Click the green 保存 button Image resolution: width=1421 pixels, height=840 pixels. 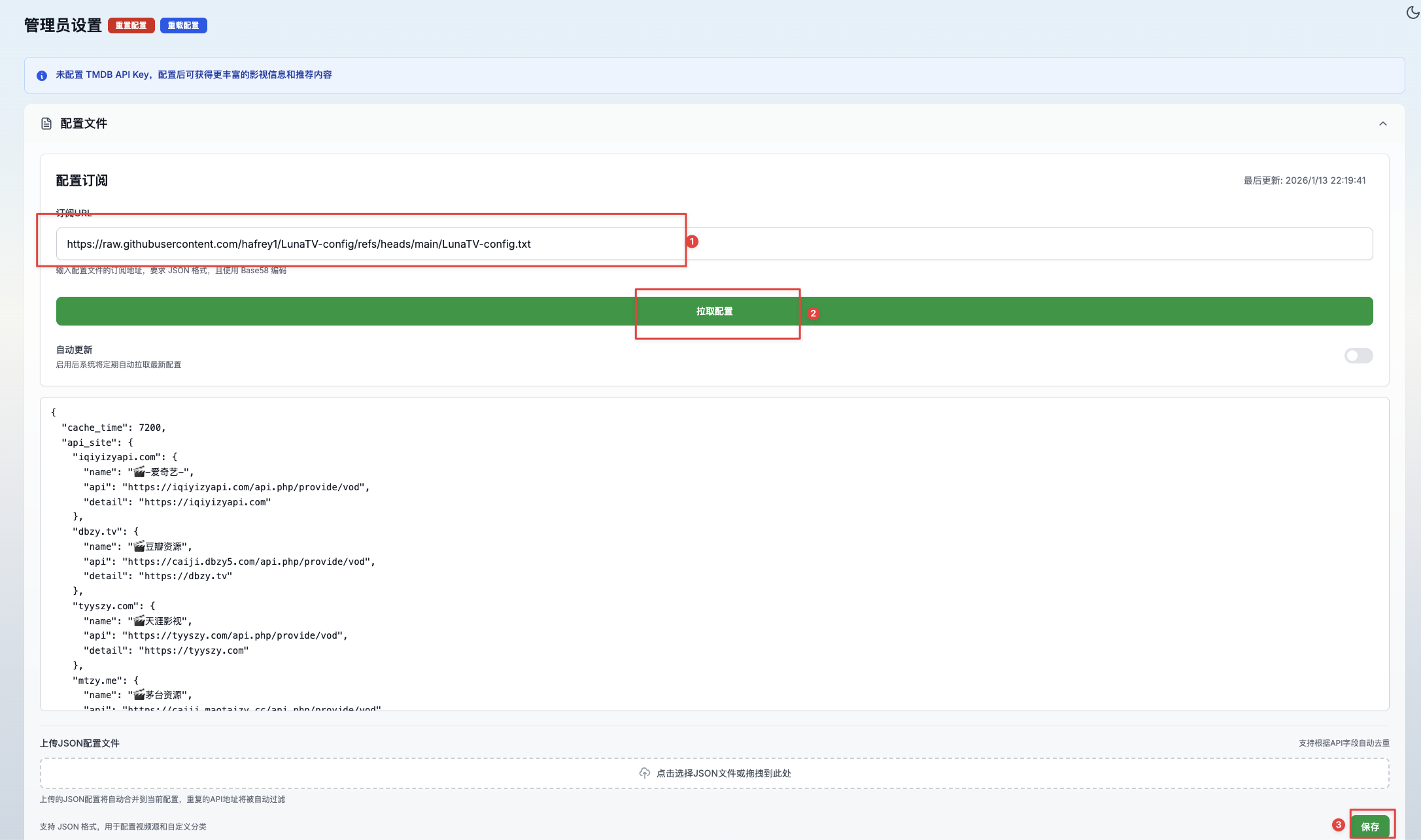pos(1370,826)
